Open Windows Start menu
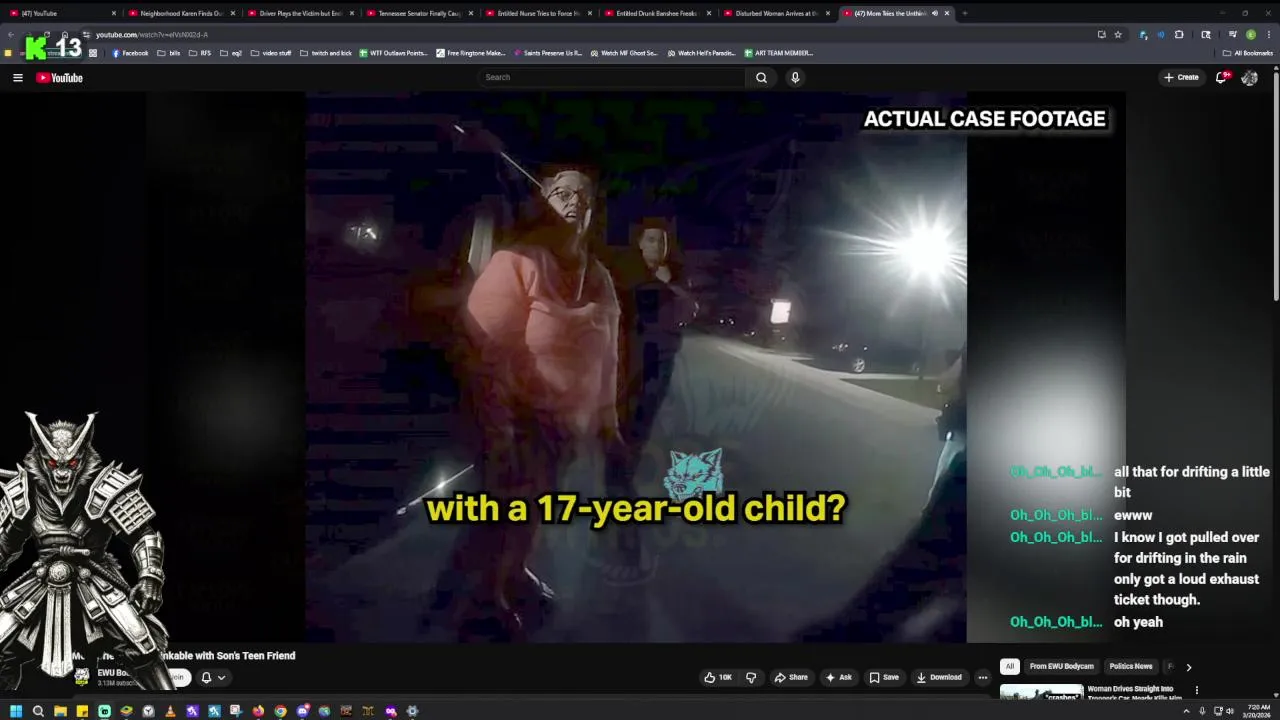 (16, 711)
